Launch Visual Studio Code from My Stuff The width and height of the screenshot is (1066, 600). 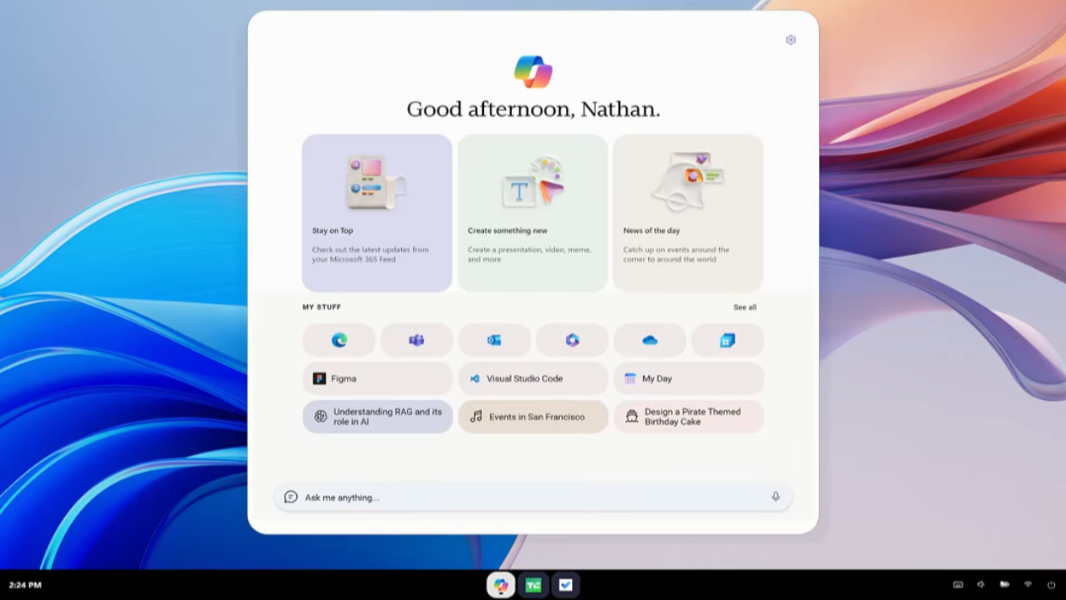coord(533,378)
